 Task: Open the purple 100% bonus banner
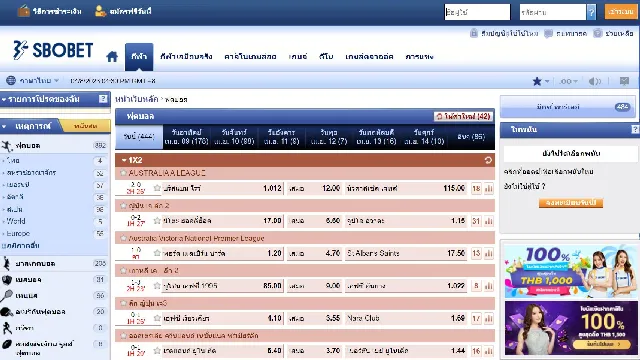pyautogui.click(x=571, y=328)
